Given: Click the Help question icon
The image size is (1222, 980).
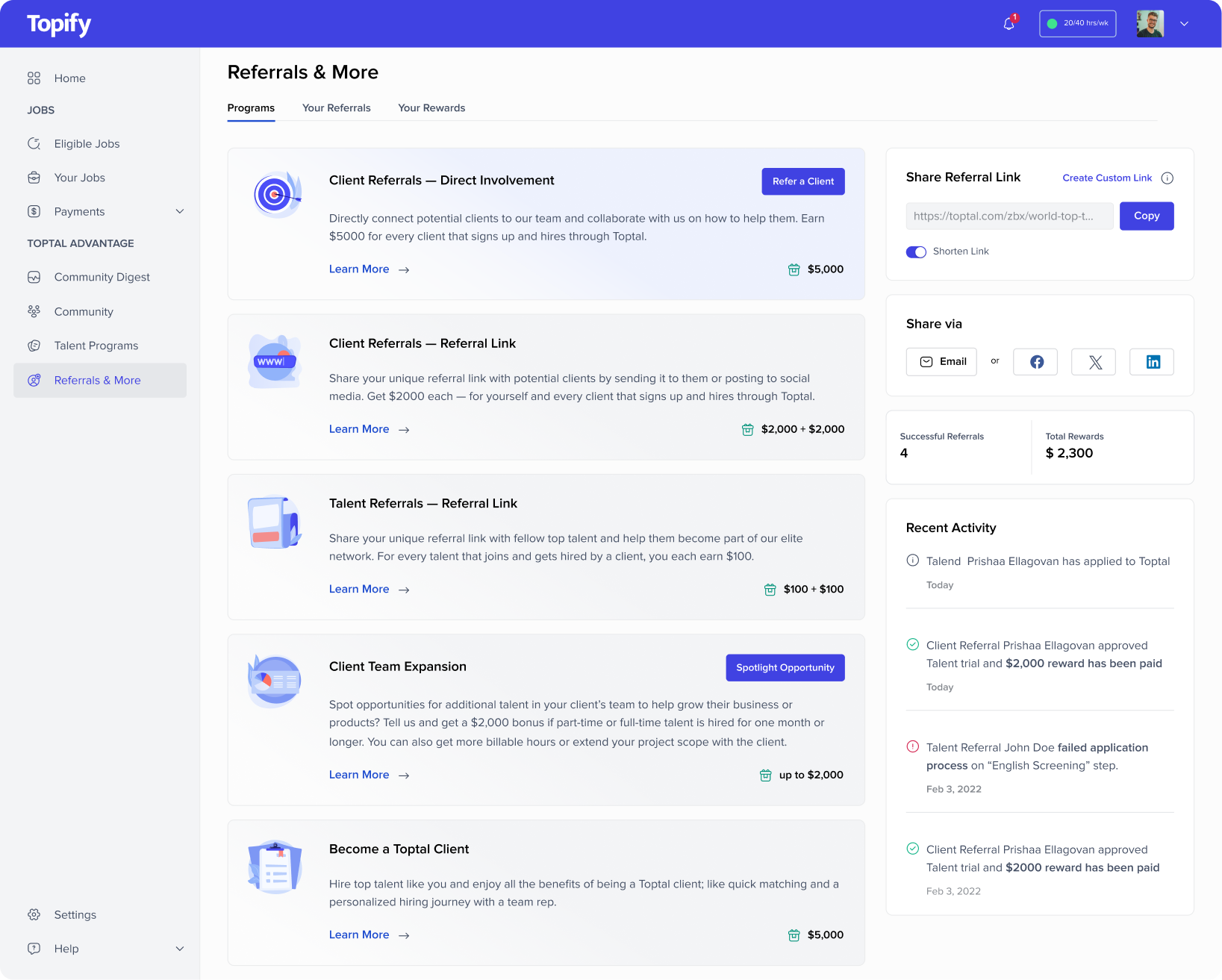Looking at the screenshot, I should pos(34,949).
